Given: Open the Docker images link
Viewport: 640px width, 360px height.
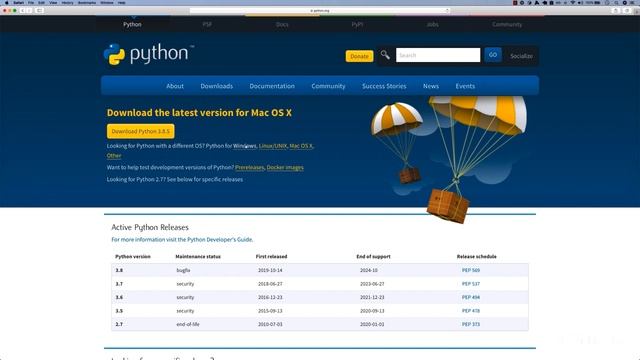Looking at the screenshot, I should point(285,168).
